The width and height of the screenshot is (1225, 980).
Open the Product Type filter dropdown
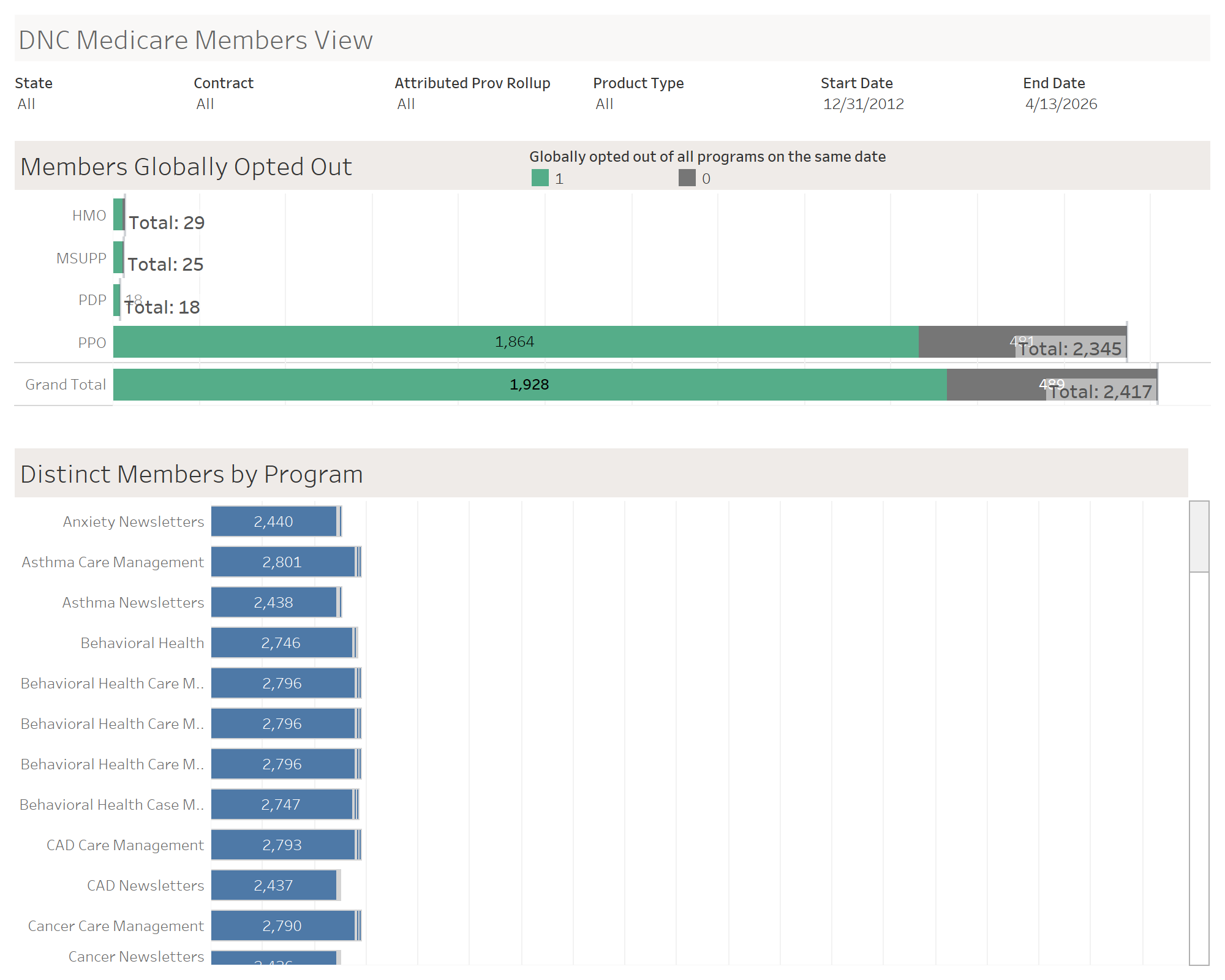[x=604, y=104]
